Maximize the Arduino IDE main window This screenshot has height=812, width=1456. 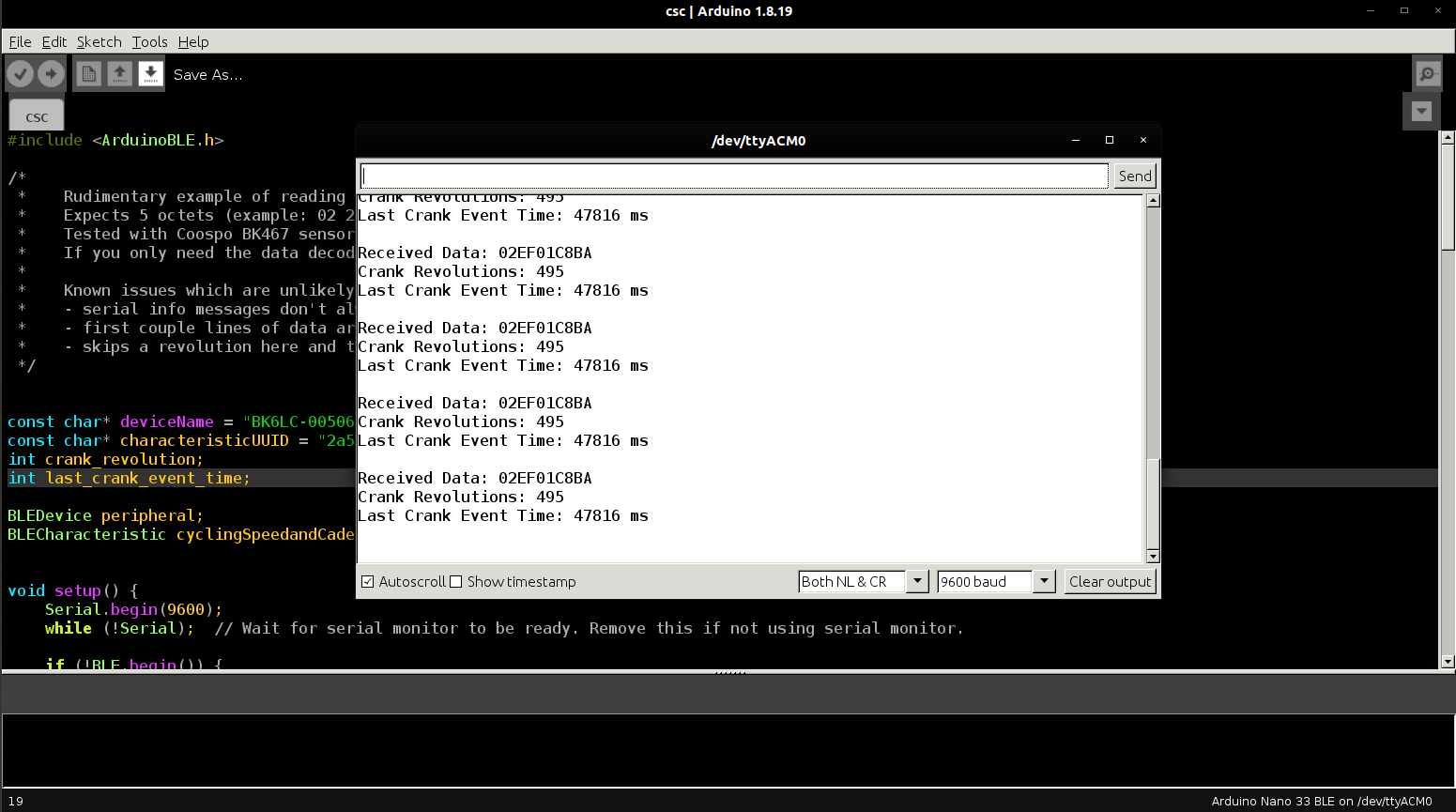[1404, 10]
